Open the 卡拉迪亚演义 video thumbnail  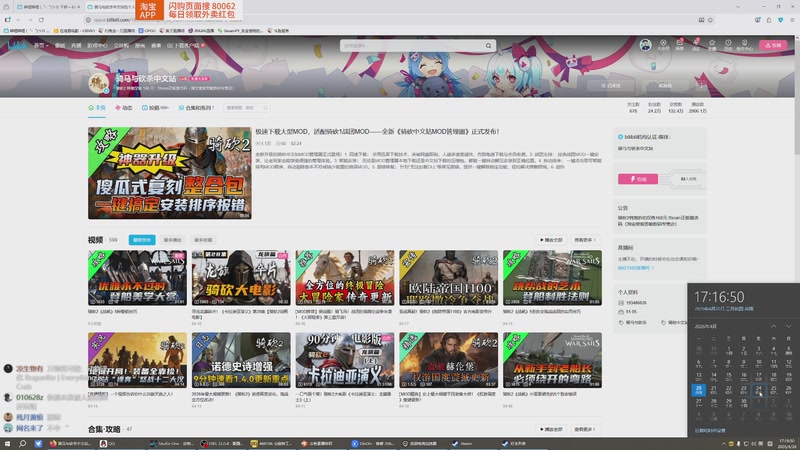(x=345, y=360)
